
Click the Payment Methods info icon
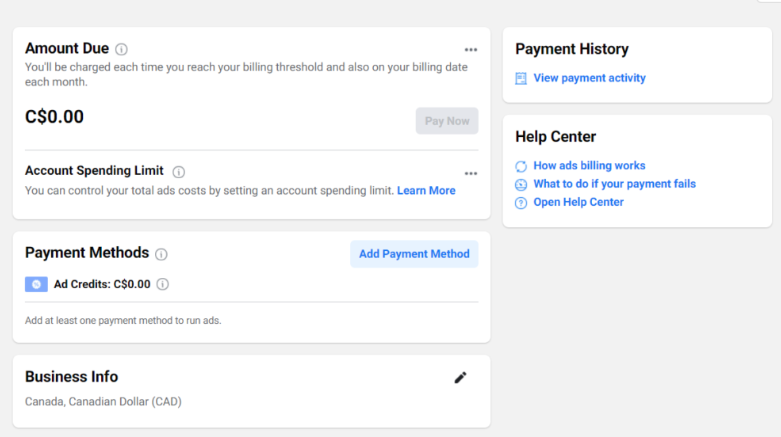coord(161,254)
